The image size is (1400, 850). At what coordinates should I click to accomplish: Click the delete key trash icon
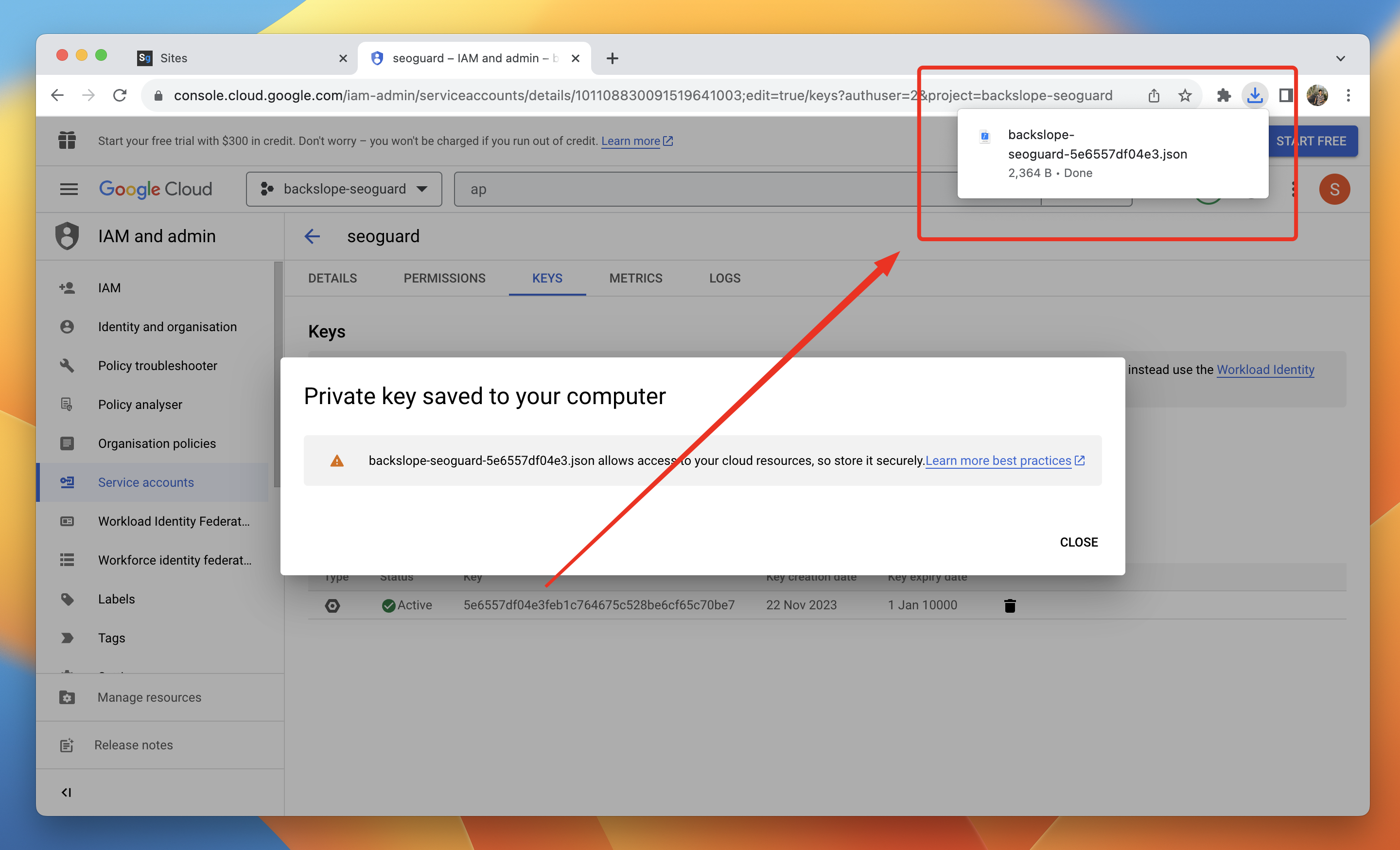[x=1009, y=605]
